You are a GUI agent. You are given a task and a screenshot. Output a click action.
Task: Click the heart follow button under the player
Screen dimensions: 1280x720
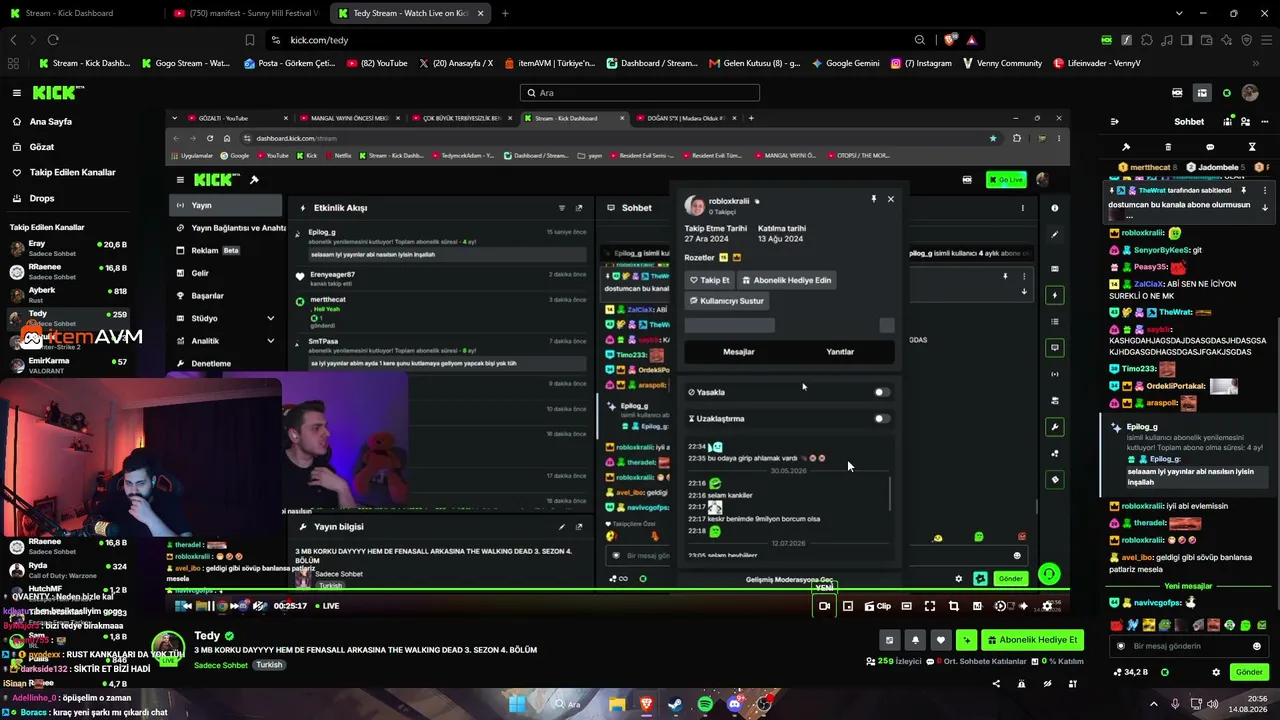(940, 640)
